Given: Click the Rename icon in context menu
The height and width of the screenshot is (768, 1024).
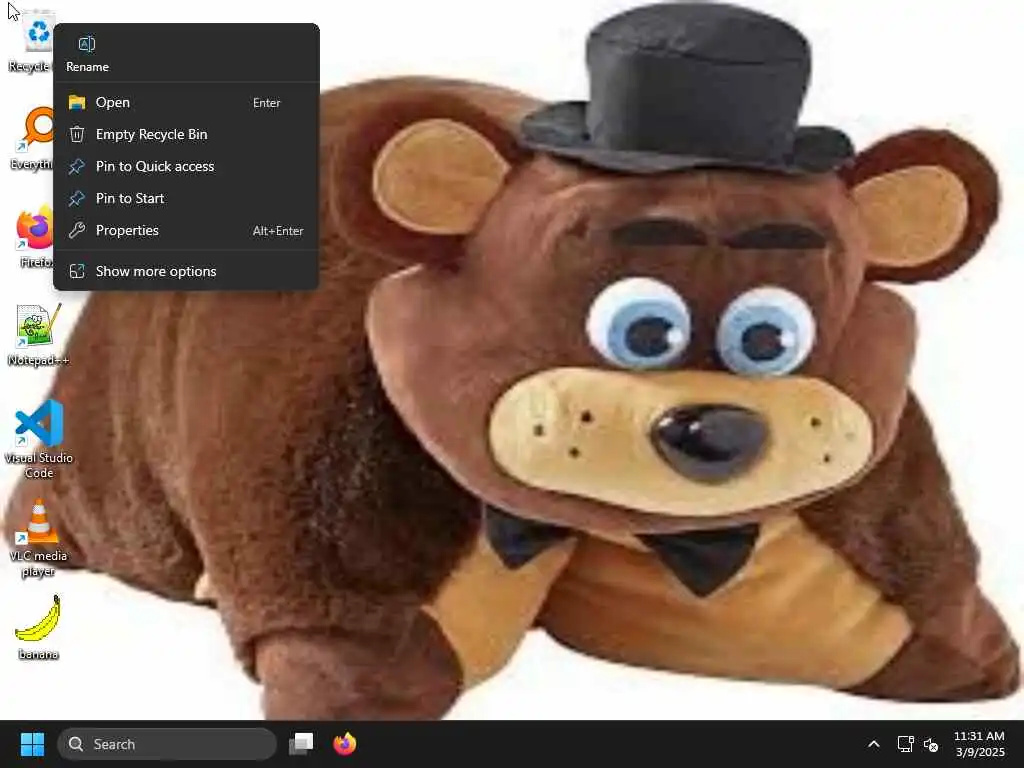Looking at the screenshot, I should (87, 44).
